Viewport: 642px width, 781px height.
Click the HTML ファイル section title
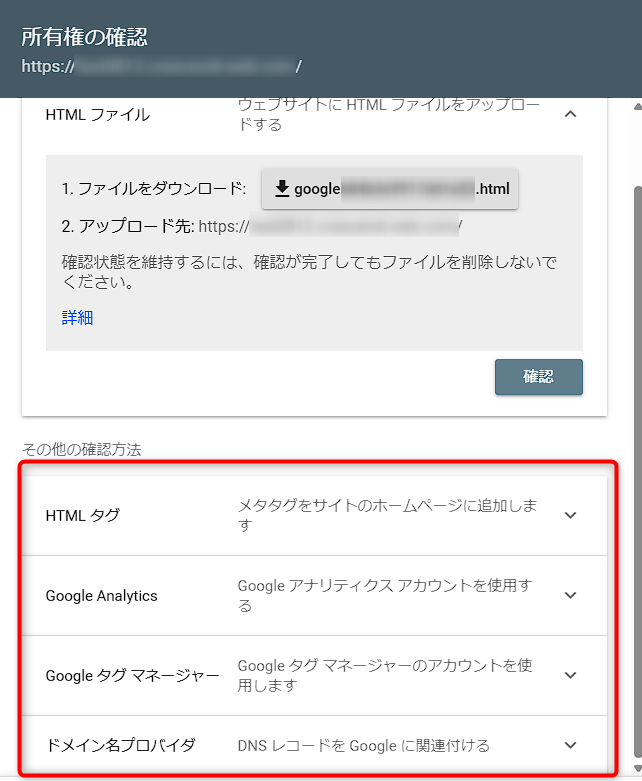(x=98, y=114)
